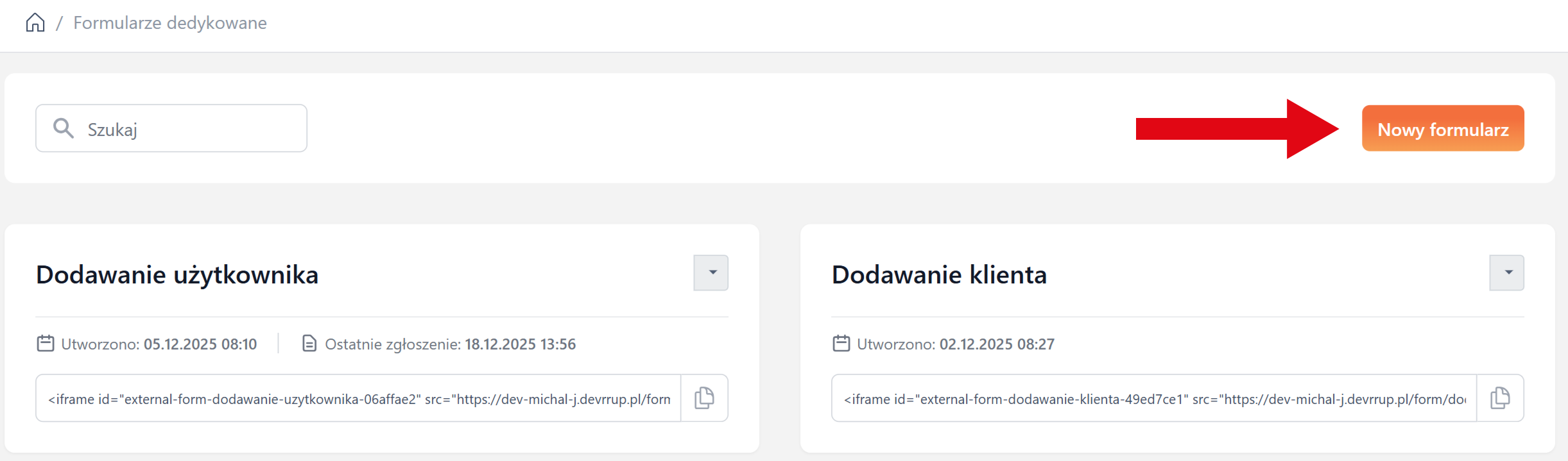Focus the Szukaj search field

click(x=186, y=129)
